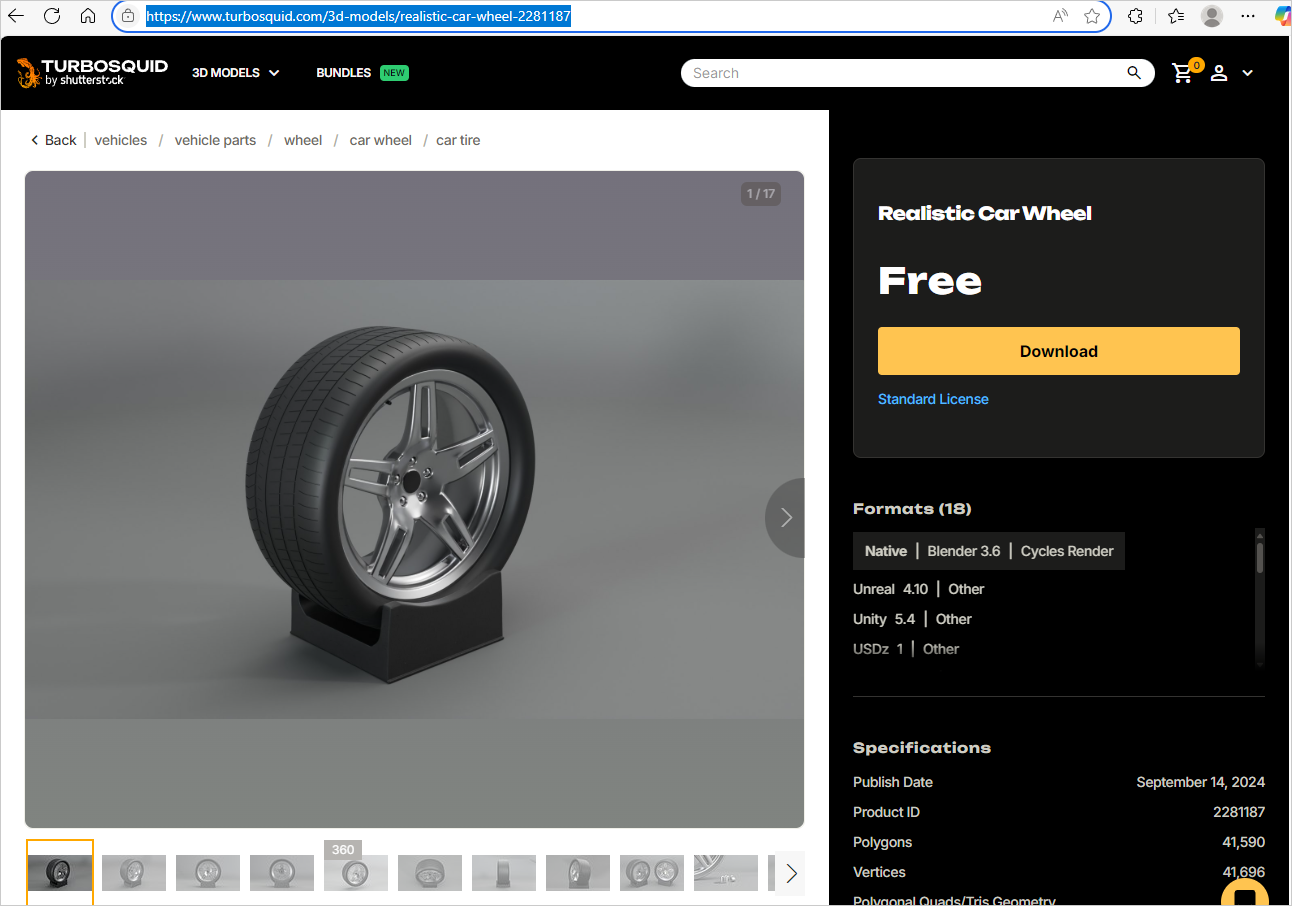
Task: Open the BUNDLES menu item
Action: click(343, 73)
